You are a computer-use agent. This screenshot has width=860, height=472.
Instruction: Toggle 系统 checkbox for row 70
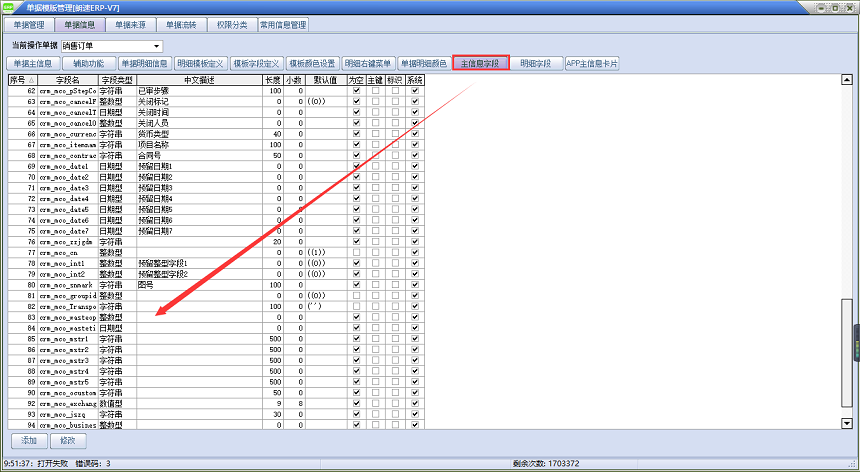[415, 177]
